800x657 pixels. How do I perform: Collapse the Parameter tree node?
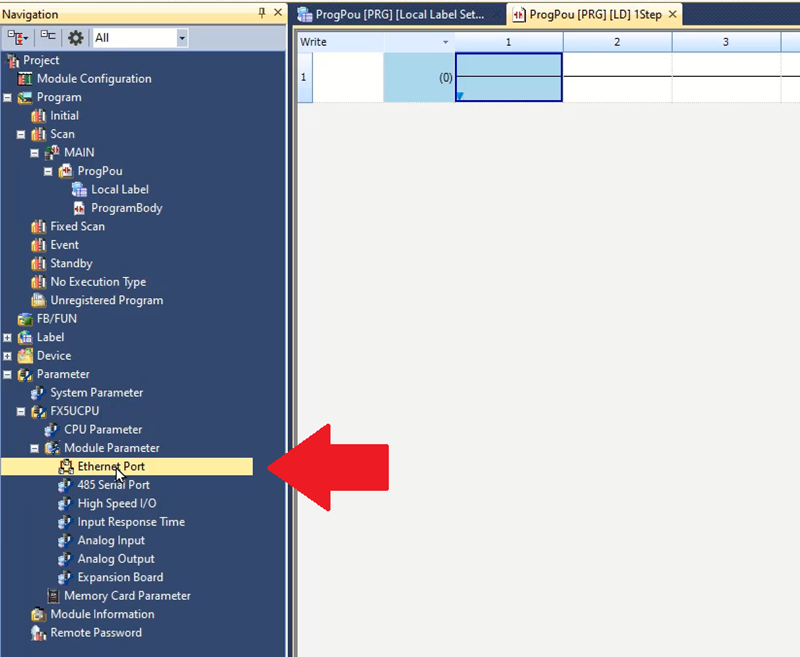(x=7, y=374)
